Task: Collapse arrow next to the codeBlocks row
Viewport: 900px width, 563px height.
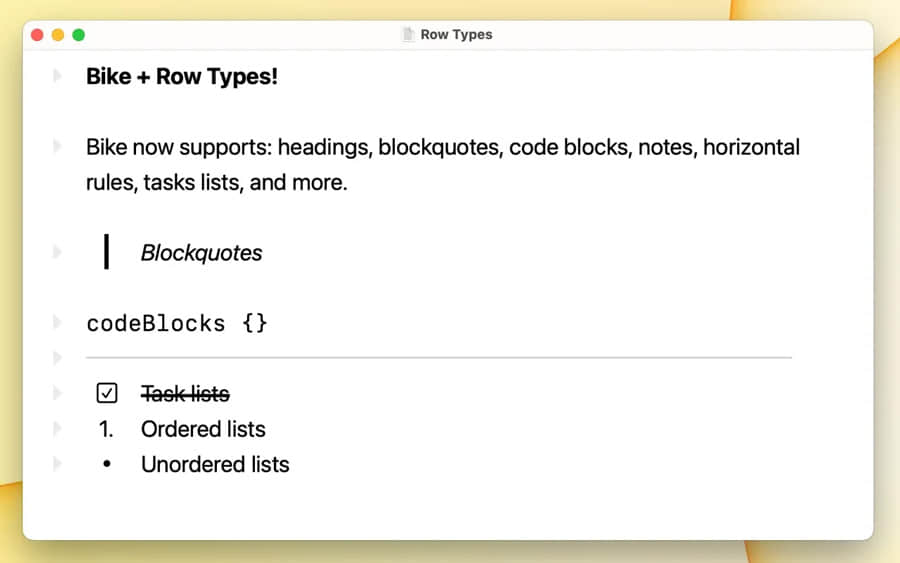Action: point(58,323)
